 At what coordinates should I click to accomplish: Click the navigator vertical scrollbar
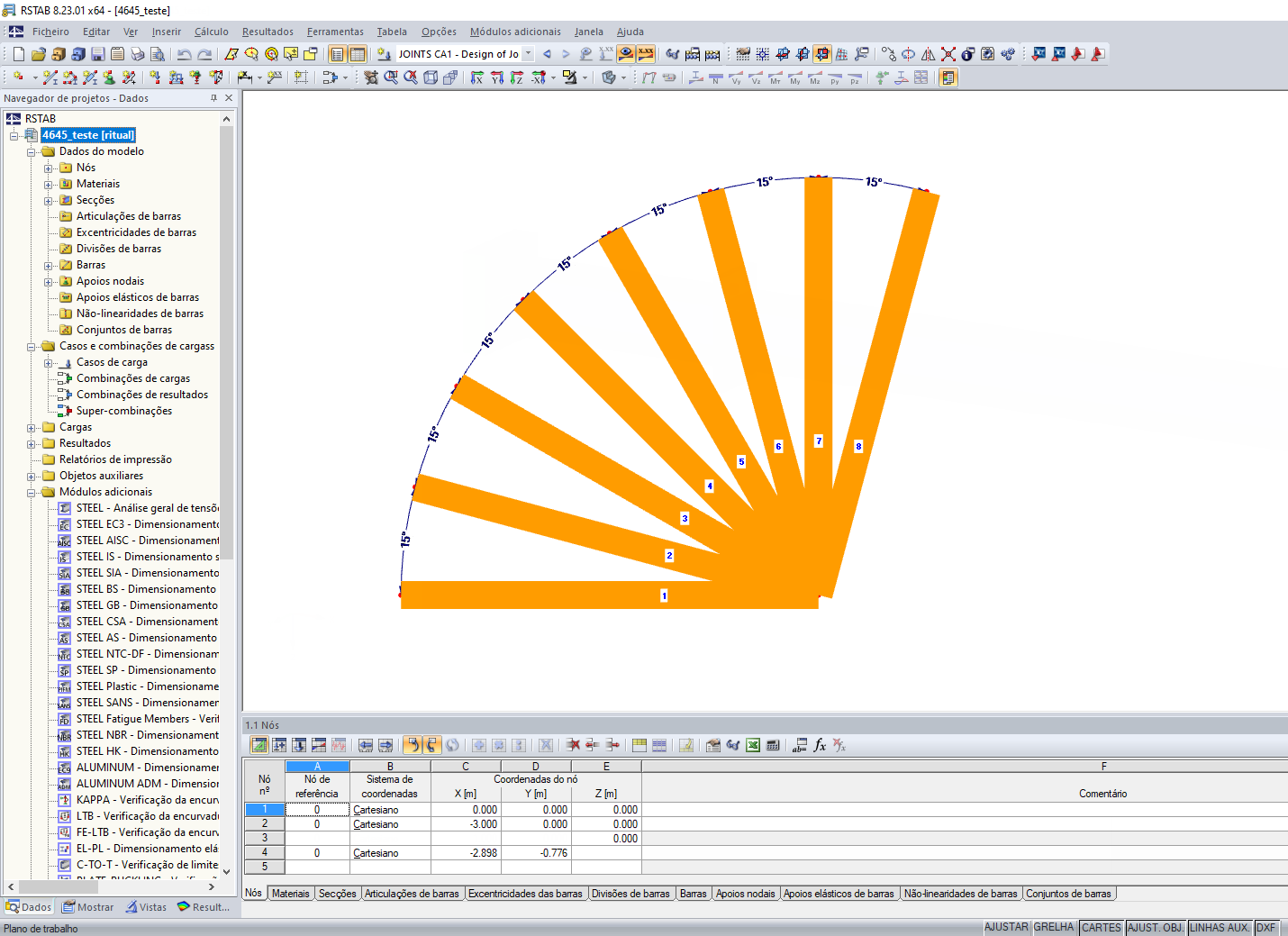[x=227, y=342]
